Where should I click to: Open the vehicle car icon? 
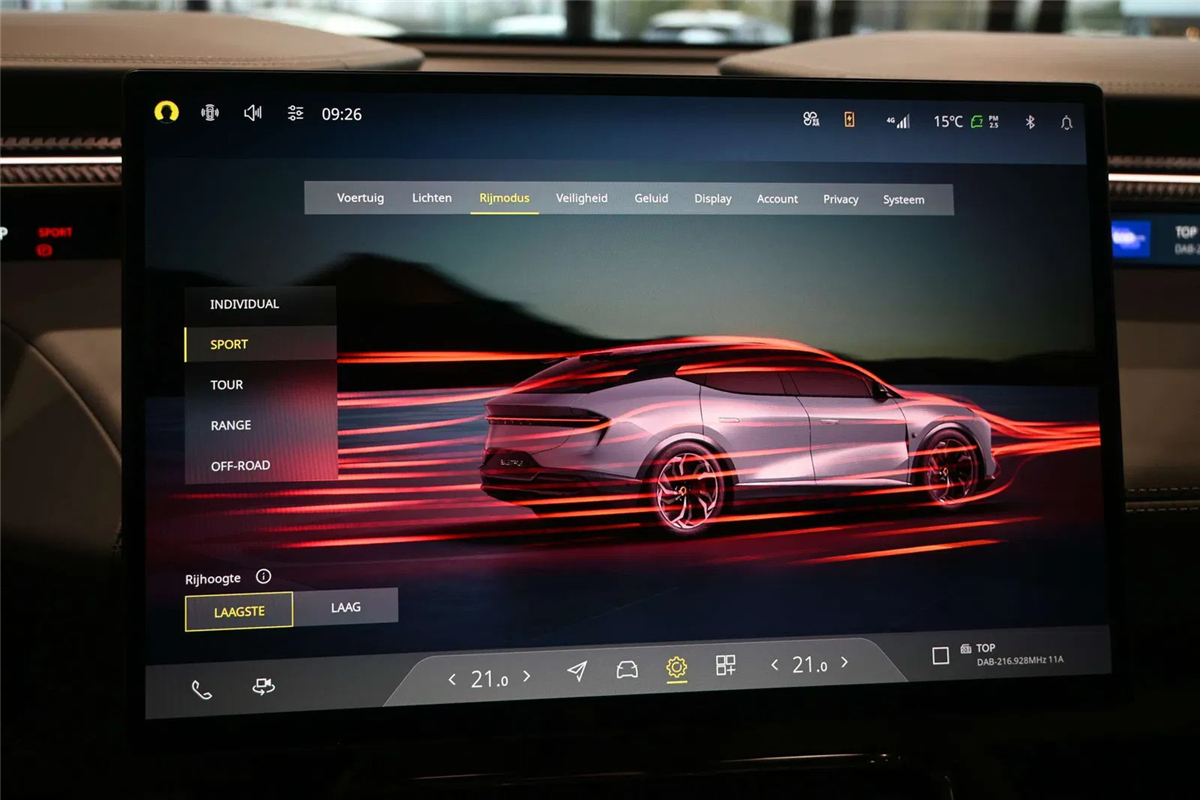[x=627, y=669]
